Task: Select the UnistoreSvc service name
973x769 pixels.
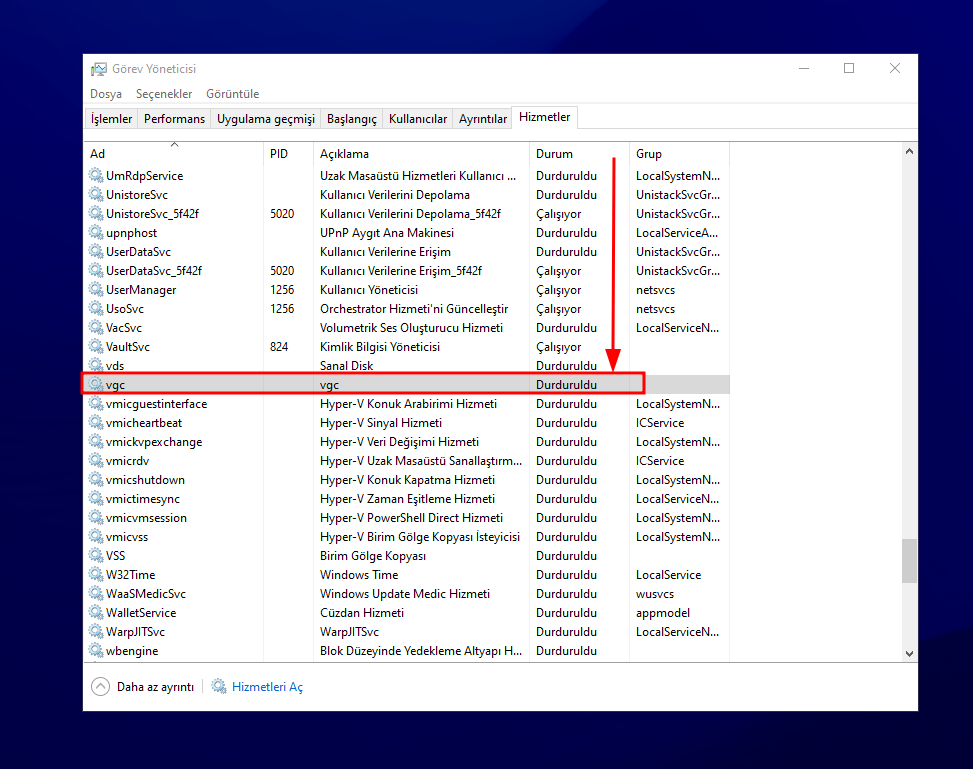Action: pos(137,194)
